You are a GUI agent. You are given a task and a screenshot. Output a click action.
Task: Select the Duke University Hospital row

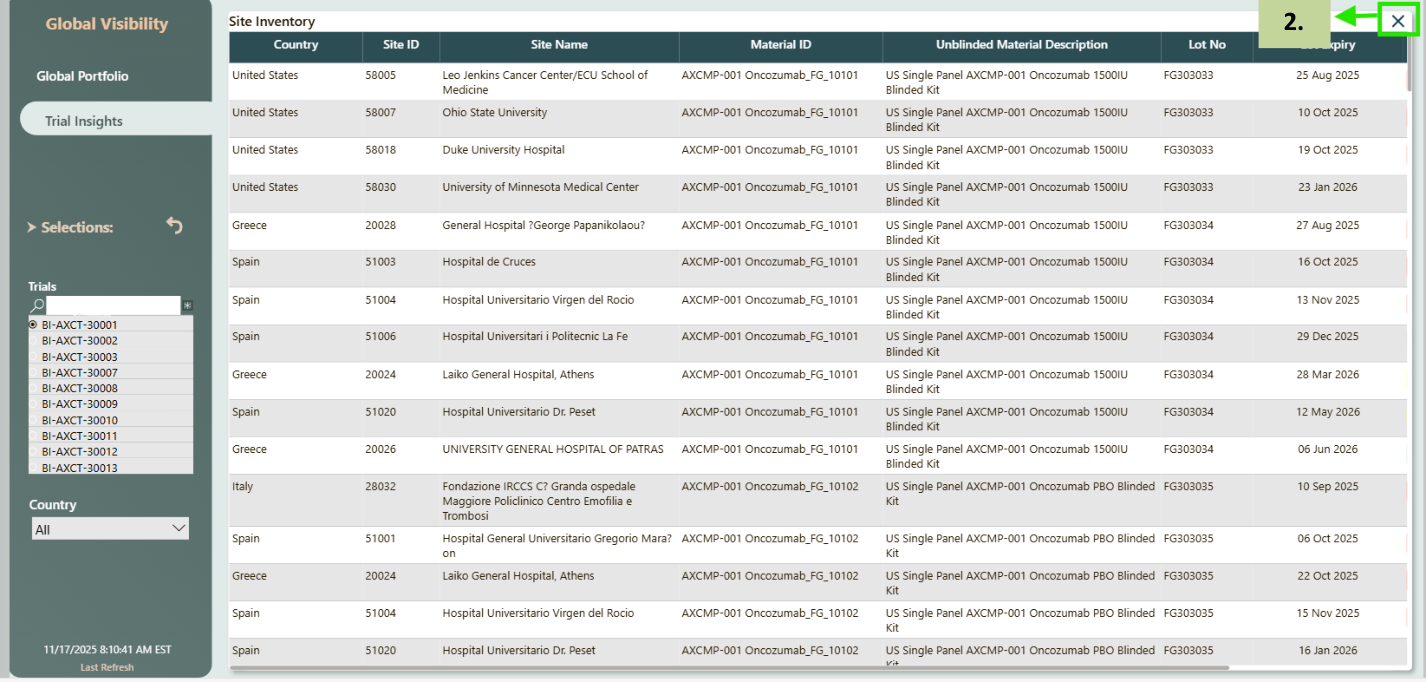pos(503,150)
